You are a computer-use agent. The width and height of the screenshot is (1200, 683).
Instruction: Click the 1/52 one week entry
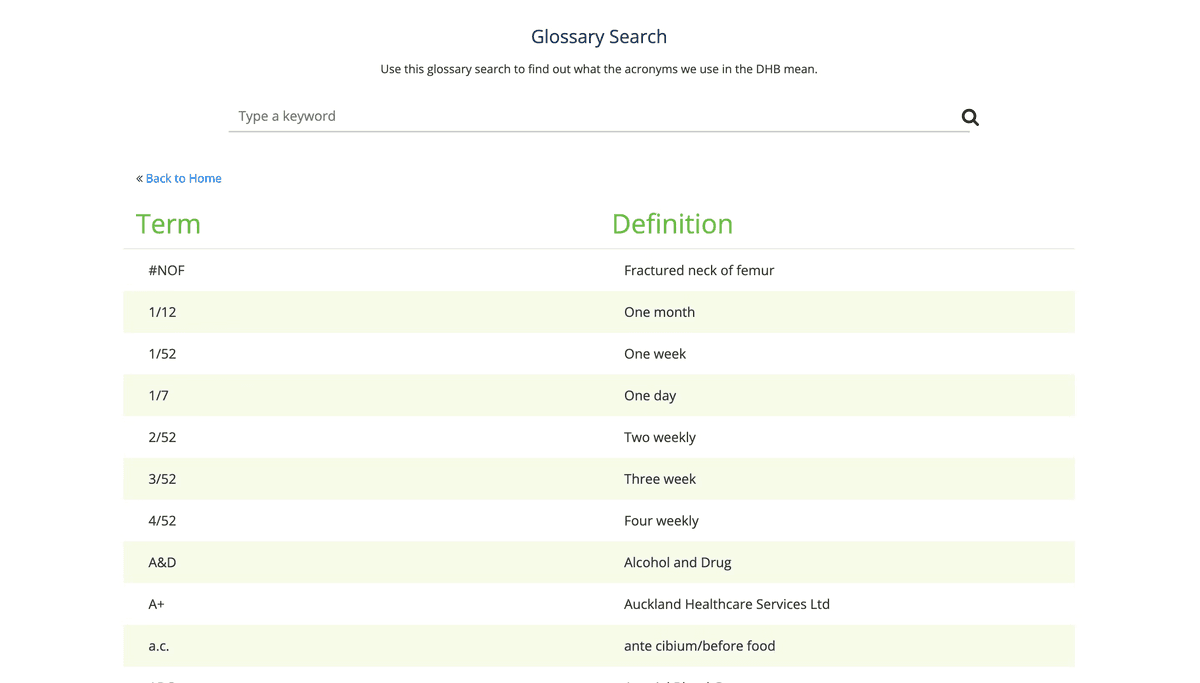(162, 353)
